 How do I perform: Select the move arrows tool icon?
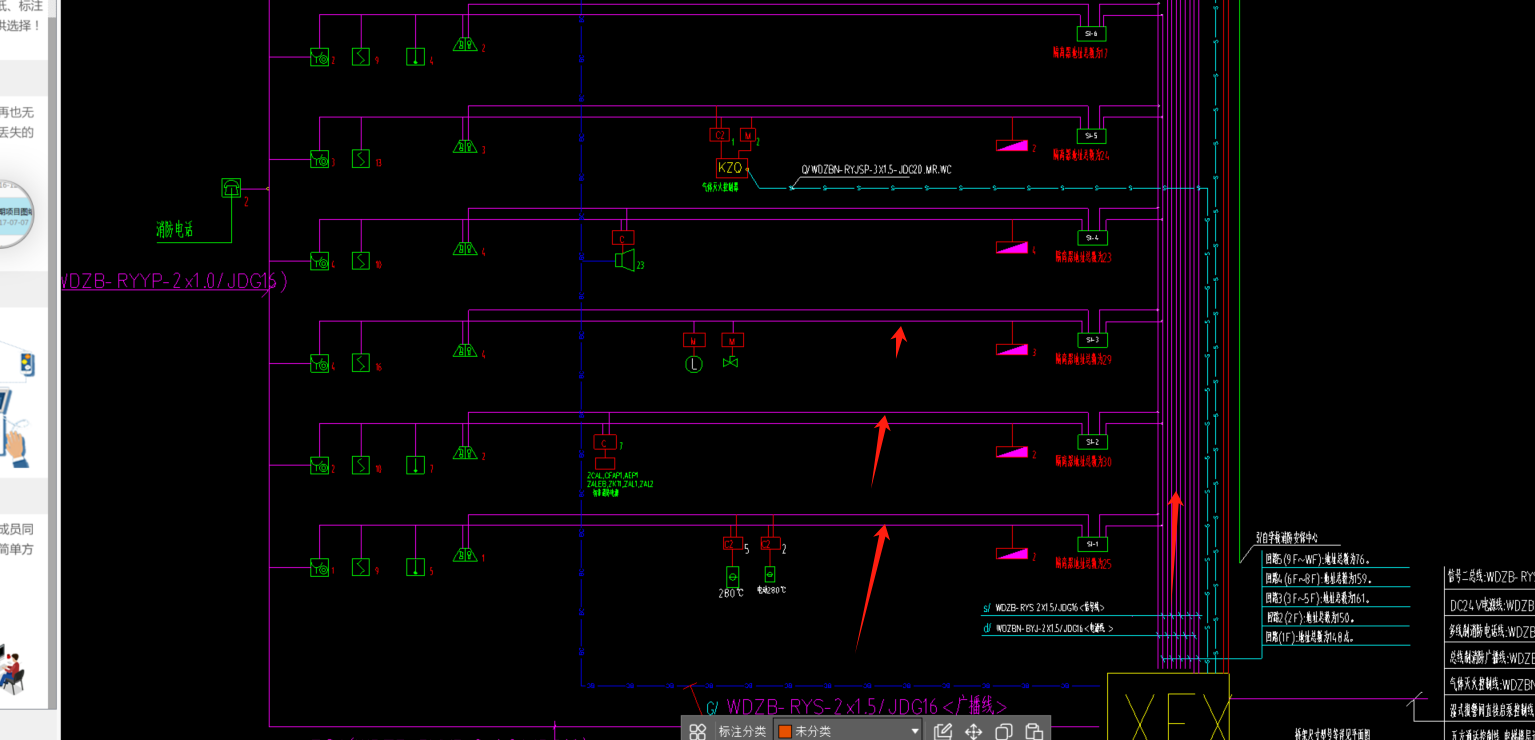tap(973, 731)
